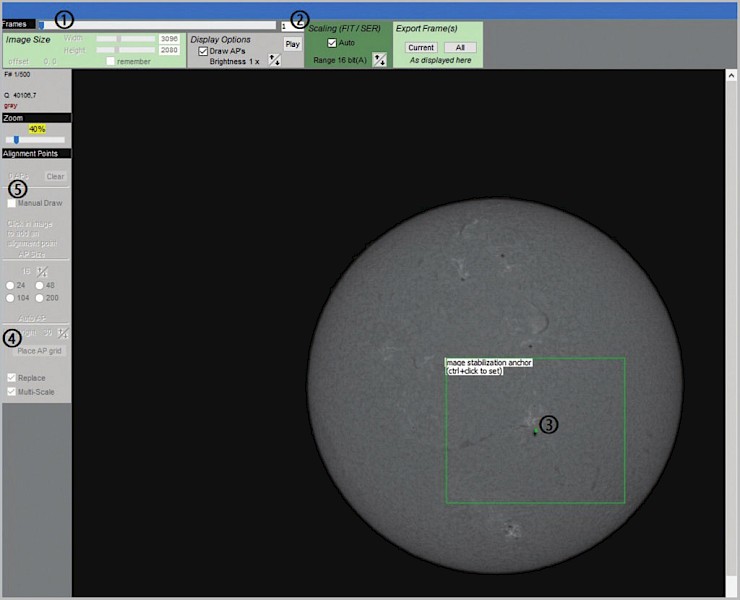Click the Brightness plus/minus stepper icon
This screenshot has height=600, width=740.
[x=274, y=61]
